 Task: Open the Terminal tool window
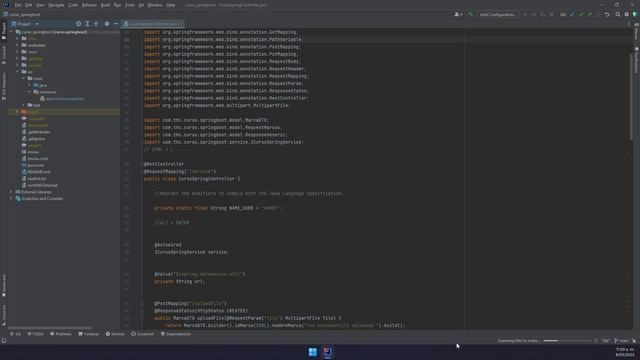click(89, 334)
